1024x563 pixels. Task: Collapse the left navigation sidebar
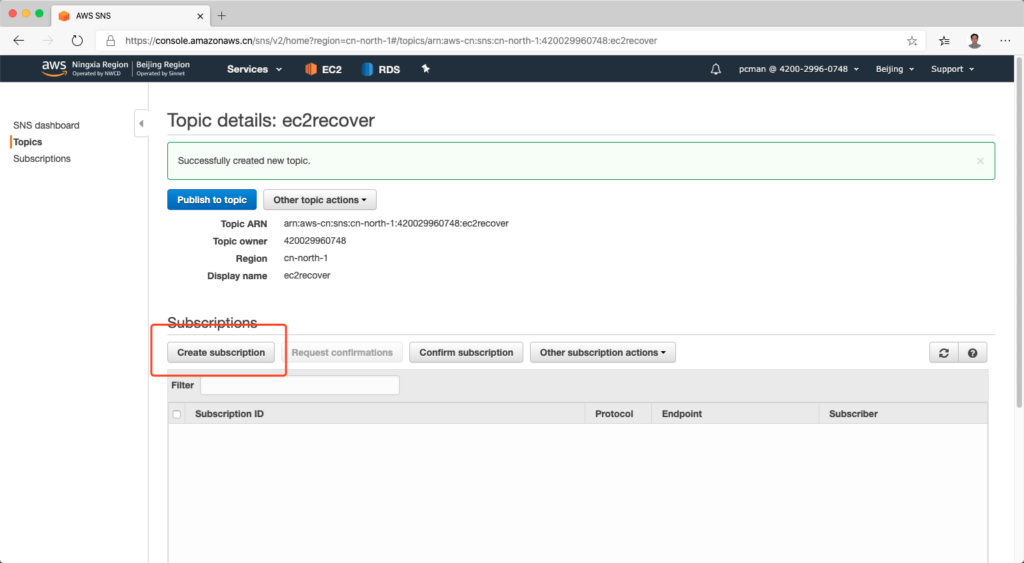141,123
